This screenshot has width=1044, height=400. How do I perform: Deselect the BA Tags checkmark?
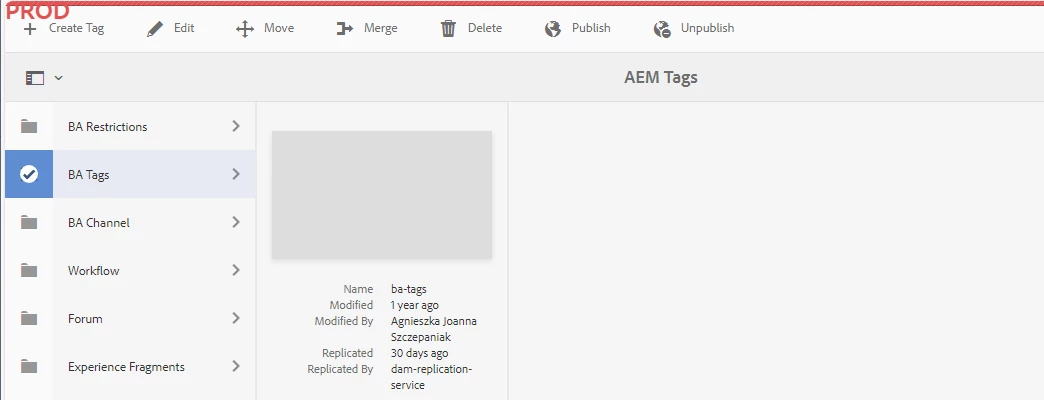click(29, 174)
